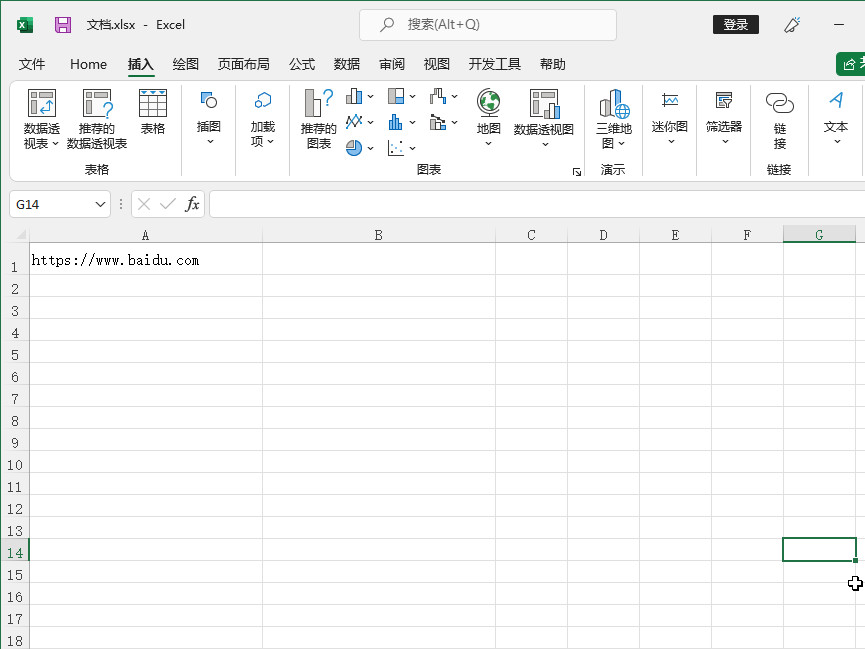Open the 地图 map chart dropdown
The height and width of the screenshot is (649, 865).
(489, 143)
